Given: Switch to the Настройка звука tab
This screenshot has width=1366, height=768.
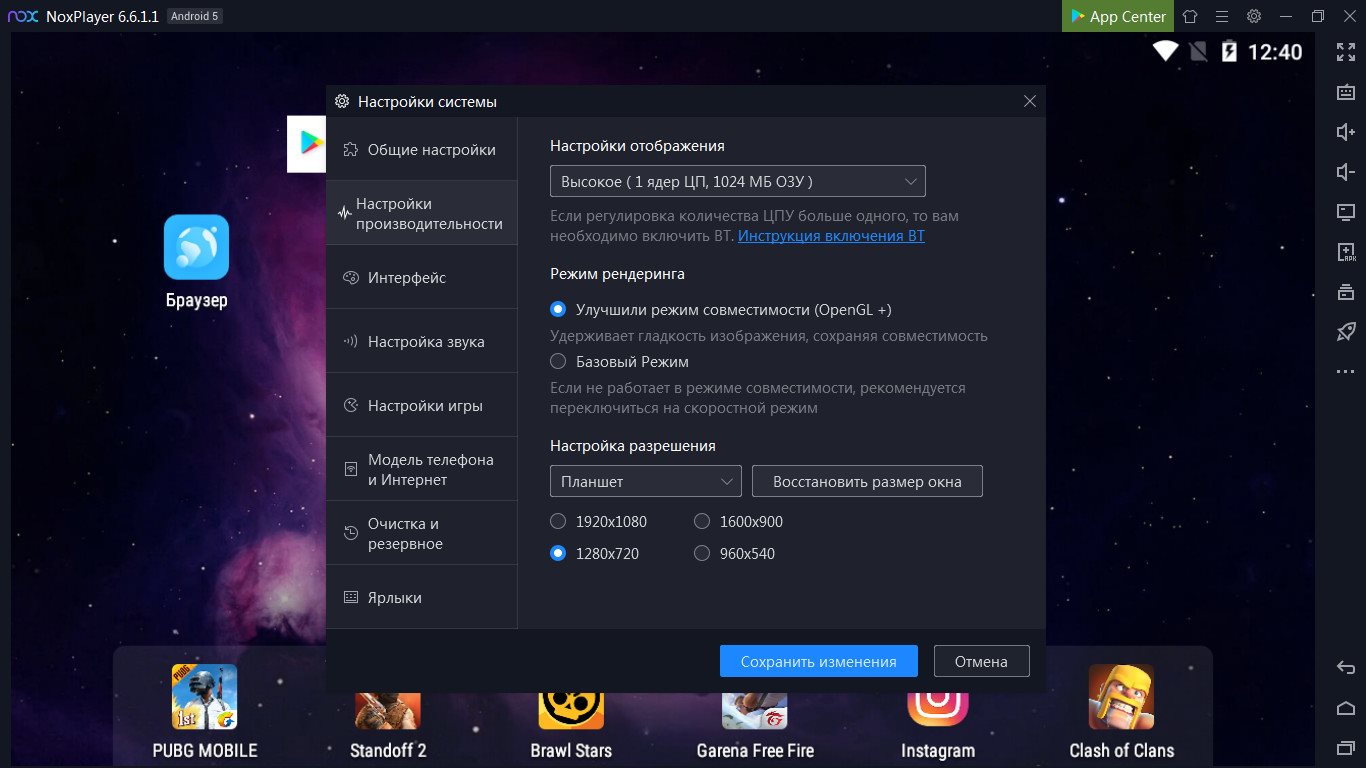Looking at the screenshot, I should 421,341.
